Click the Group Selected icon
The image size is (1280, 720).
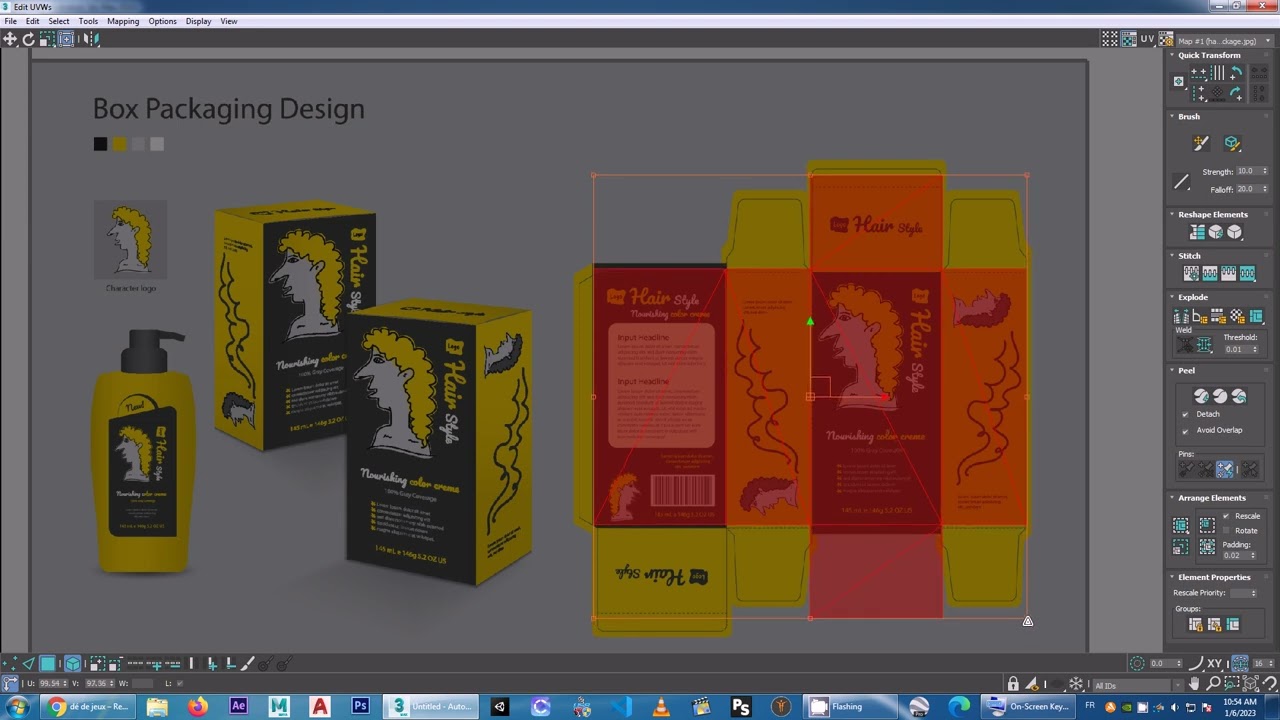[1195, 624]
